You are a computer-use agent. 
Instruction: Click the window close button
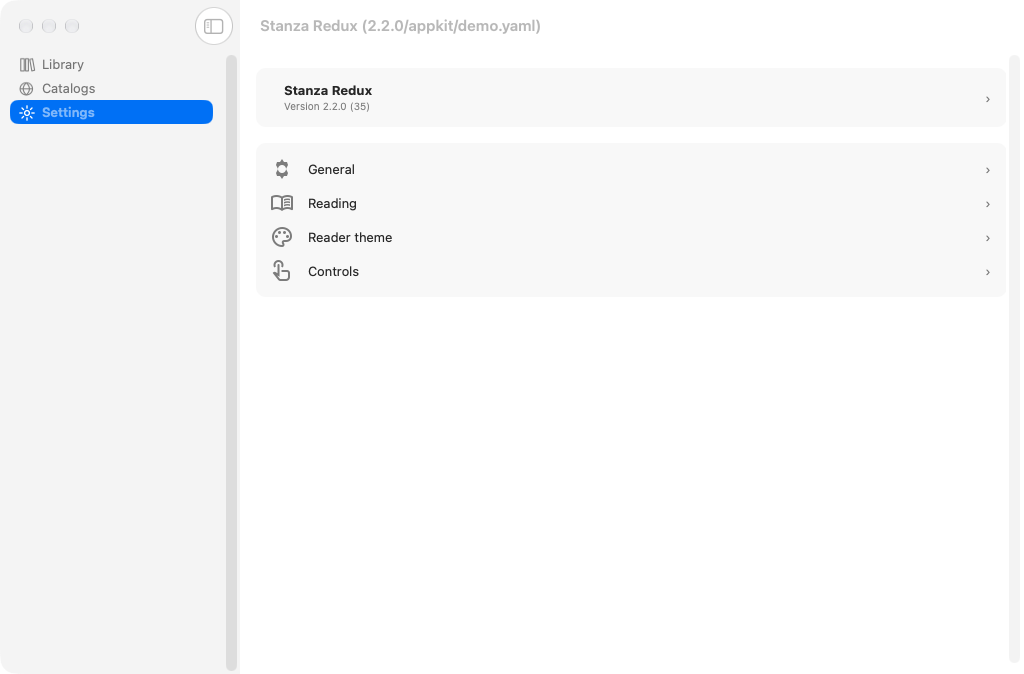click(26, 26)
